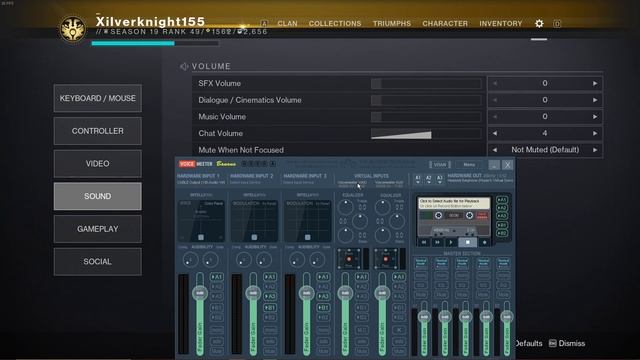Click the Music Volume slider bar
Image resolution: width=640 pixels, height=360 pixels.
[426, 117]
